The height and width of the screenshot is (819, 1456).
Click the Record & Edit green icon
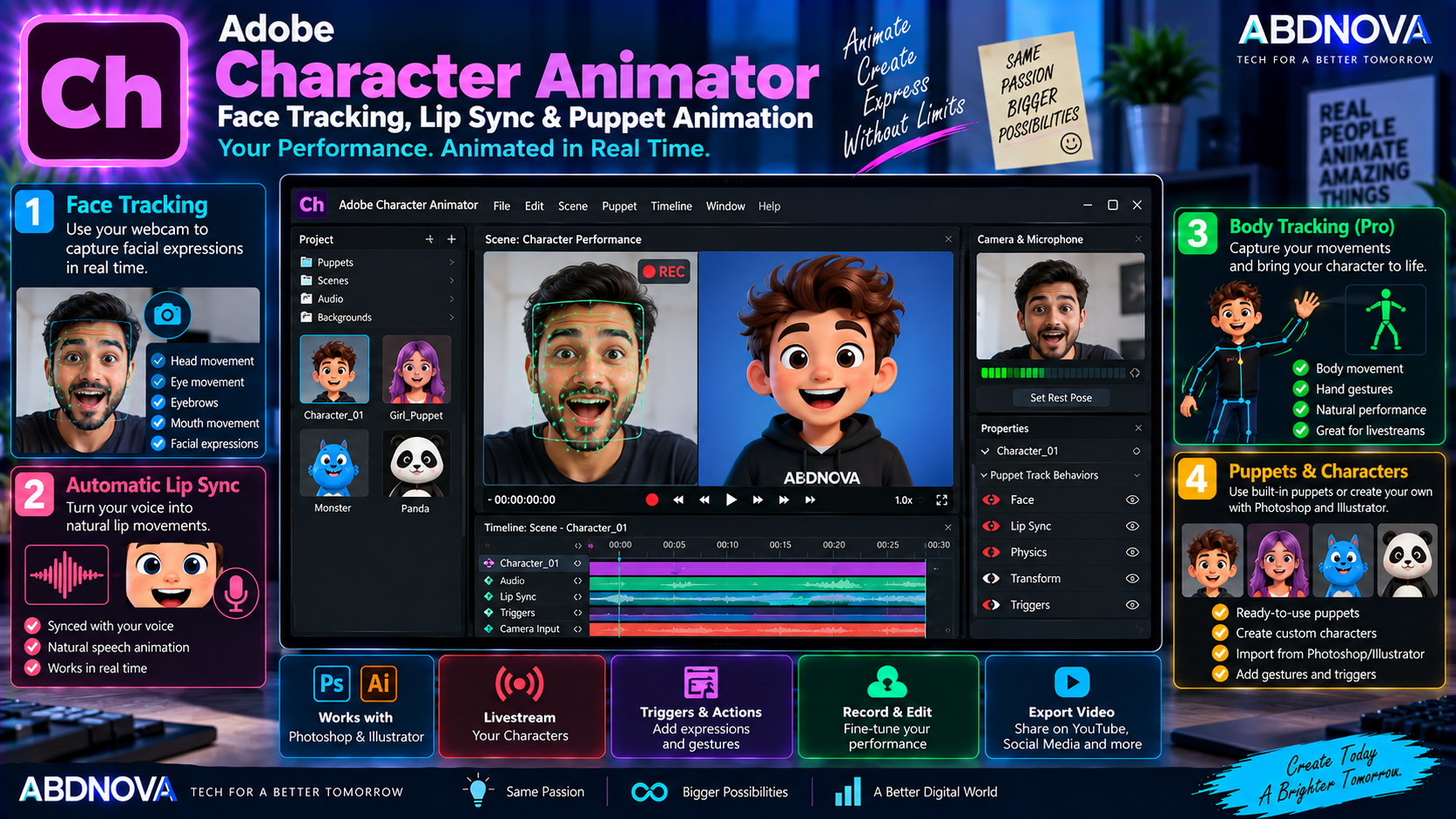point(887,681)
